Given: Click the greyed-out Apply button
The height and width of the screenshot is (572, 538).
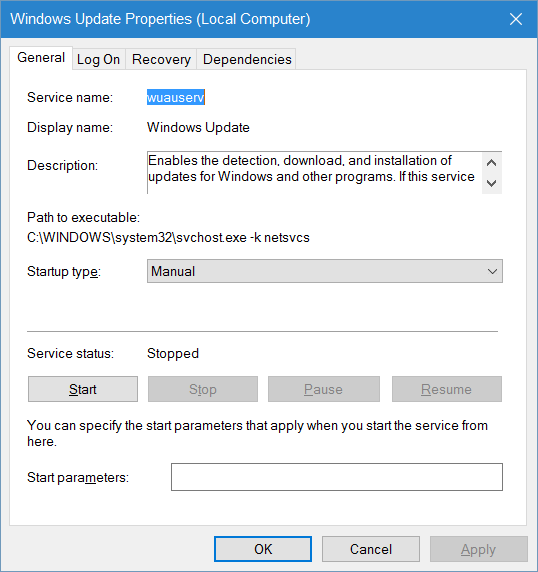Looking at the screenshot, I should point(479,549).
